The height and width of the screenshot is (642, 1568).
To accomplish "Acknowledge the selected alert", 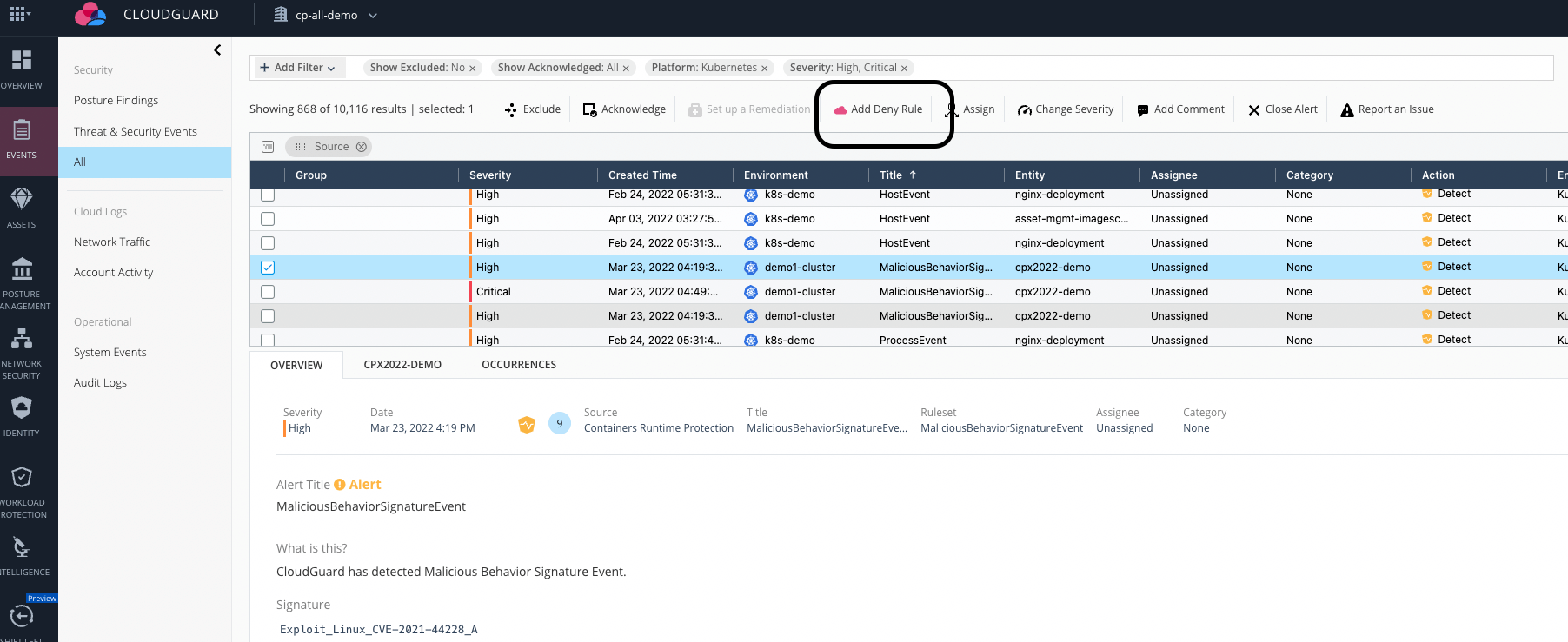I will tap(624, 109).
